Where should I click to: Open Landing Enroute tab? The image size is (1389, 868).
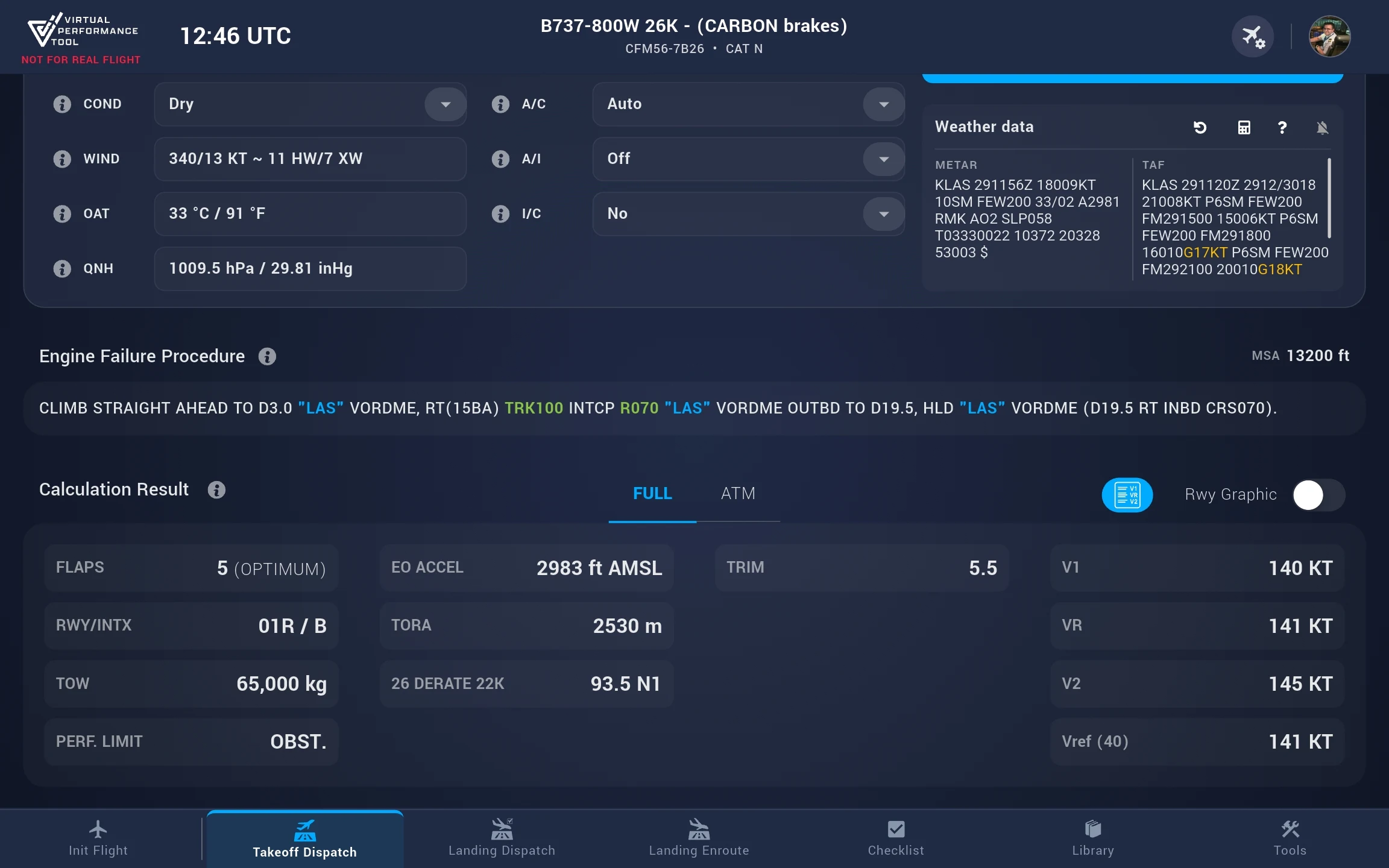pyautogui.click(x=699, y=838)
